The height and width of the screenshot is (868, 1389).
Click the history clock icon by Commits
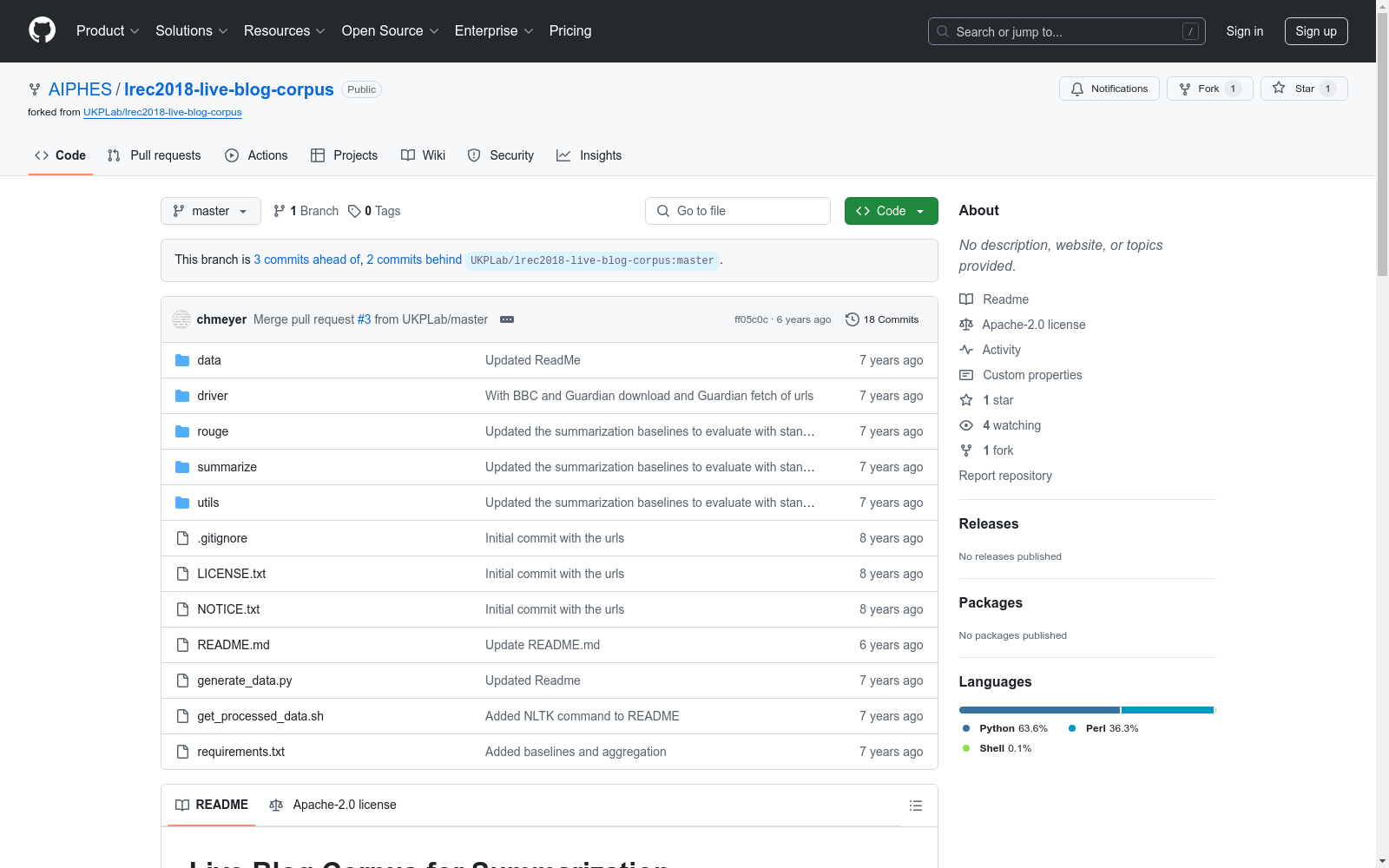tap(852, 319)
